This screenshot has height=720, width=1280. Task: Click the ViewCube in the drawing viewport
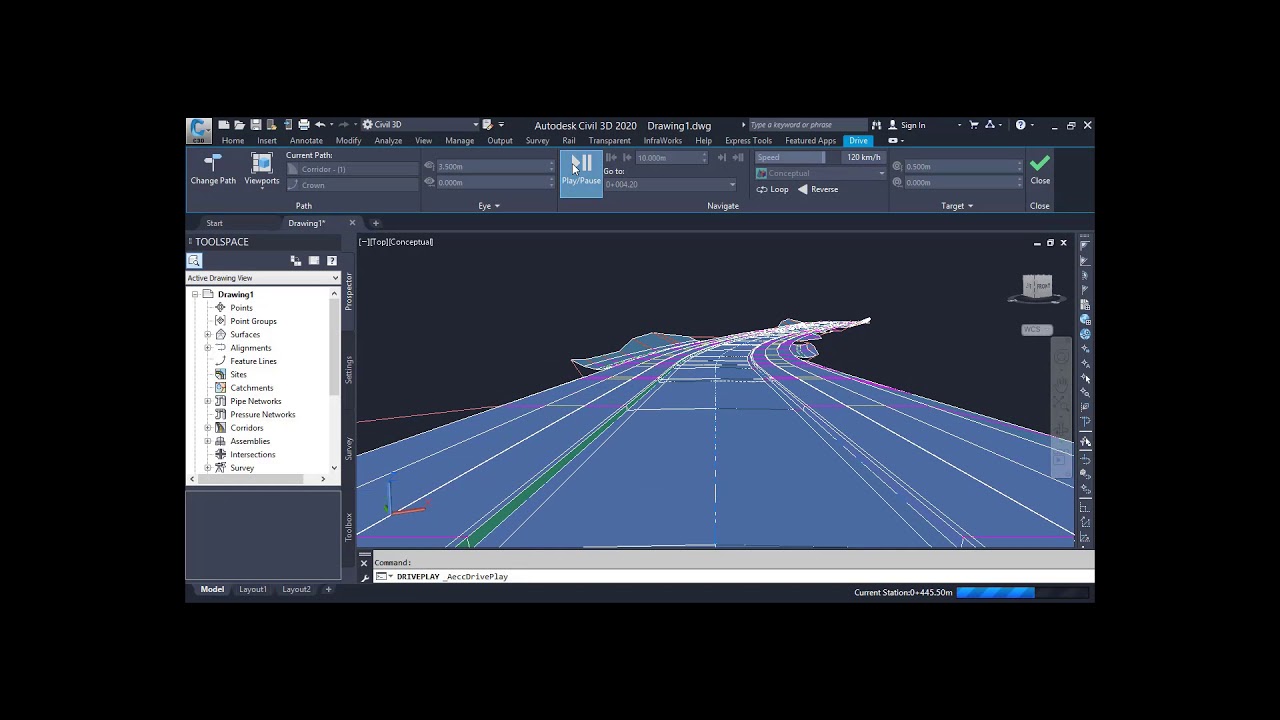(x=1037, y=288)
